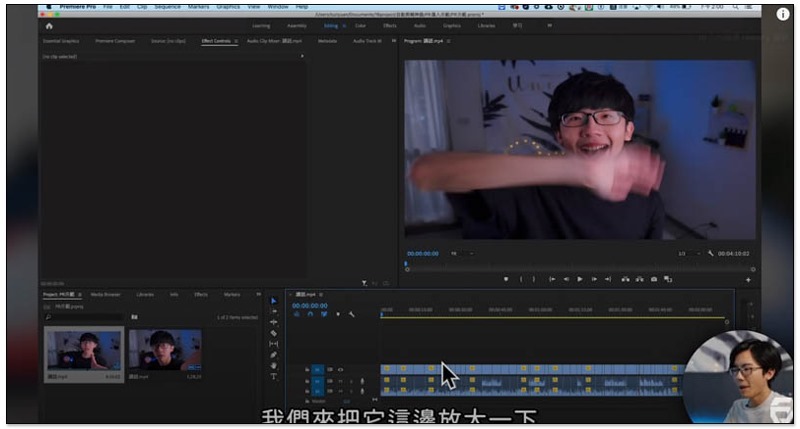Select the Type tool in toolbar
Screen dimensions: 800x429
tap(273, 377)
